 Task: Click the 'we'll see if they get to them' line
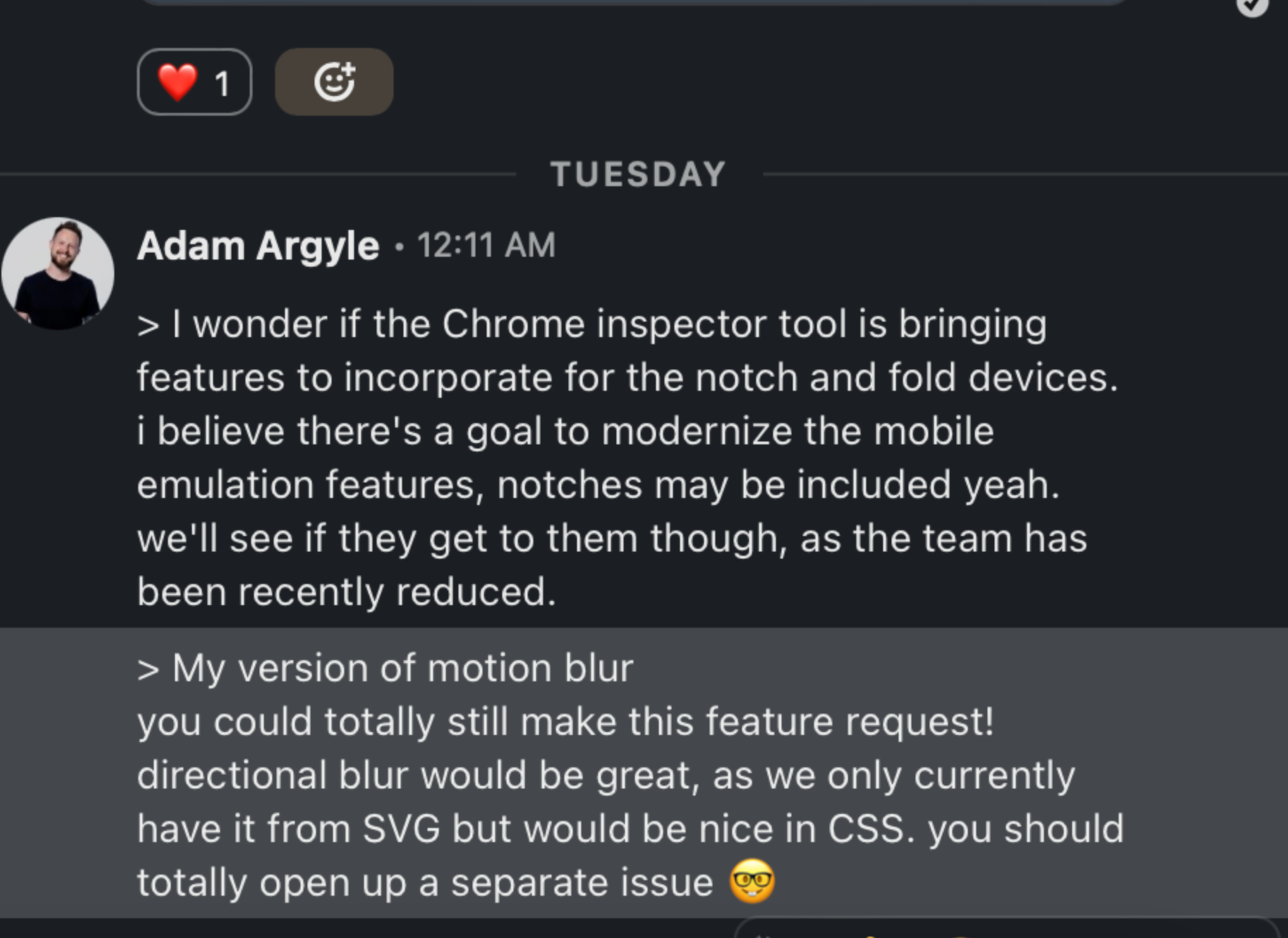612,538
